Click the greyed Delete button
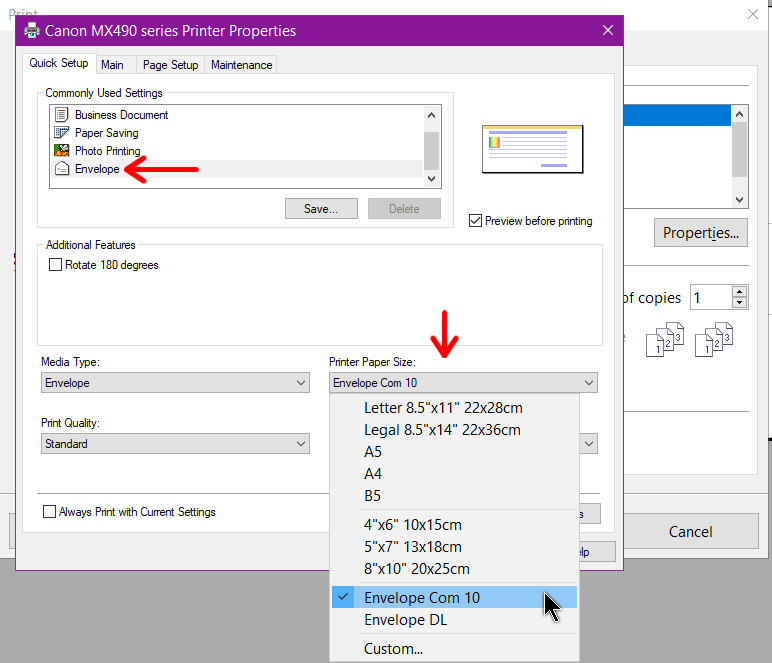This screenshot has height=663, width=772. pyautogui.click(x=404, y=209)
